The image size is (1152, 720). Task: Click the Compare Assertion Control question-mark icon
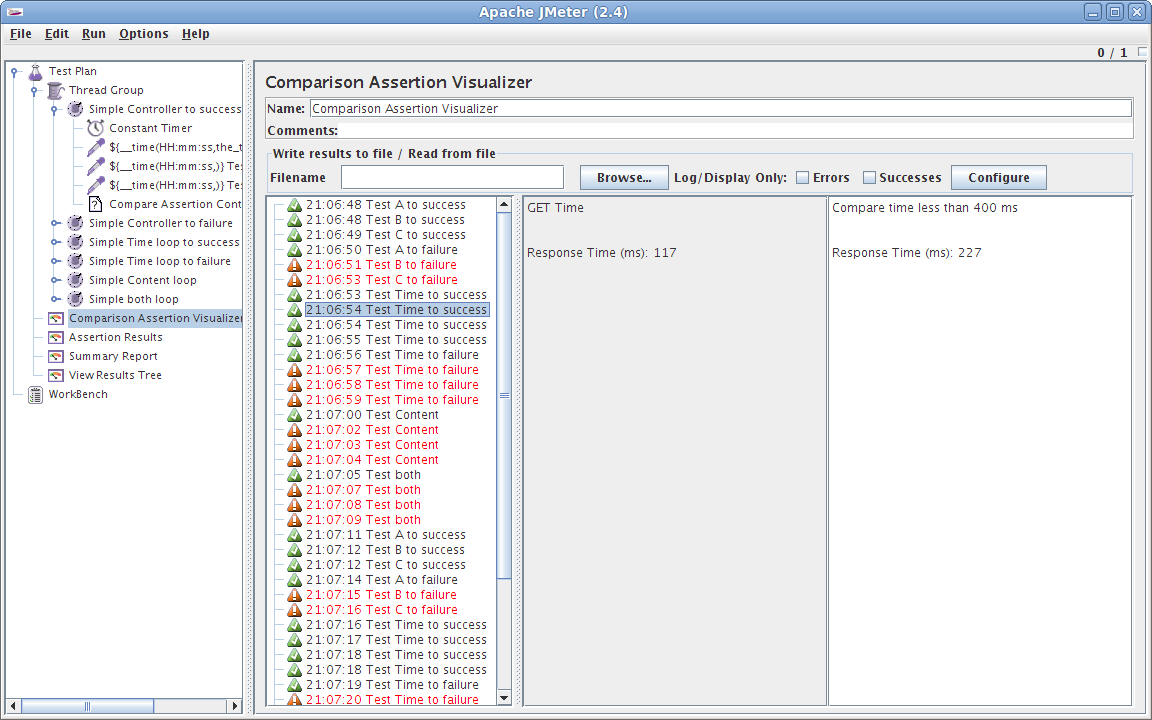(x=96, y=204)
